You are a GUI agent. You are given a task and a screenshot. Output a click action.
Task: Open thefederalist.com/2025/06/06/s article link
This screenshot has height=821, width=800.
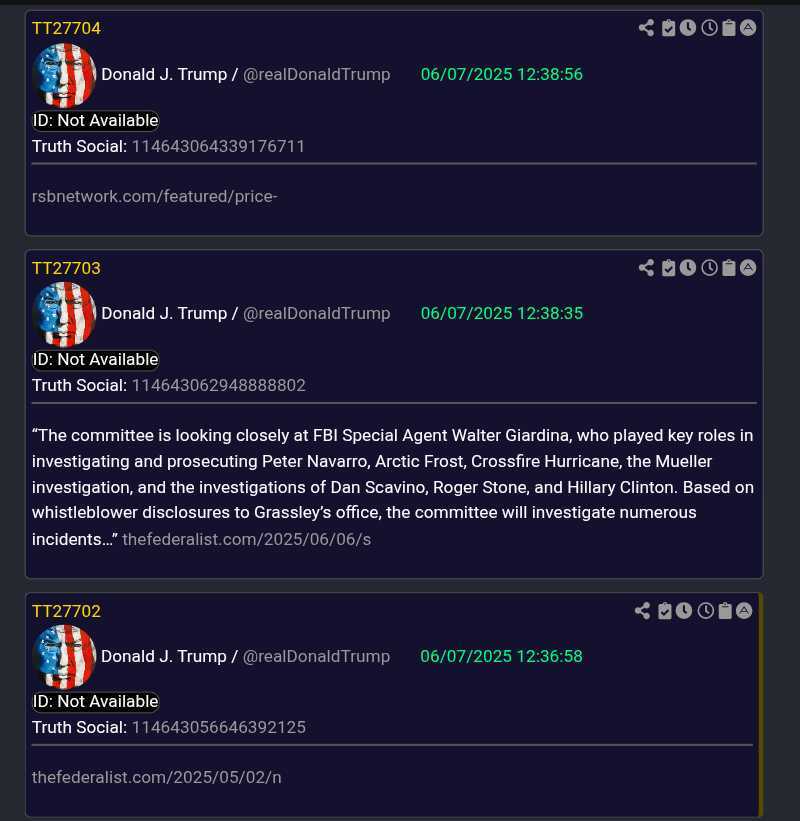[x=247, y=539]
